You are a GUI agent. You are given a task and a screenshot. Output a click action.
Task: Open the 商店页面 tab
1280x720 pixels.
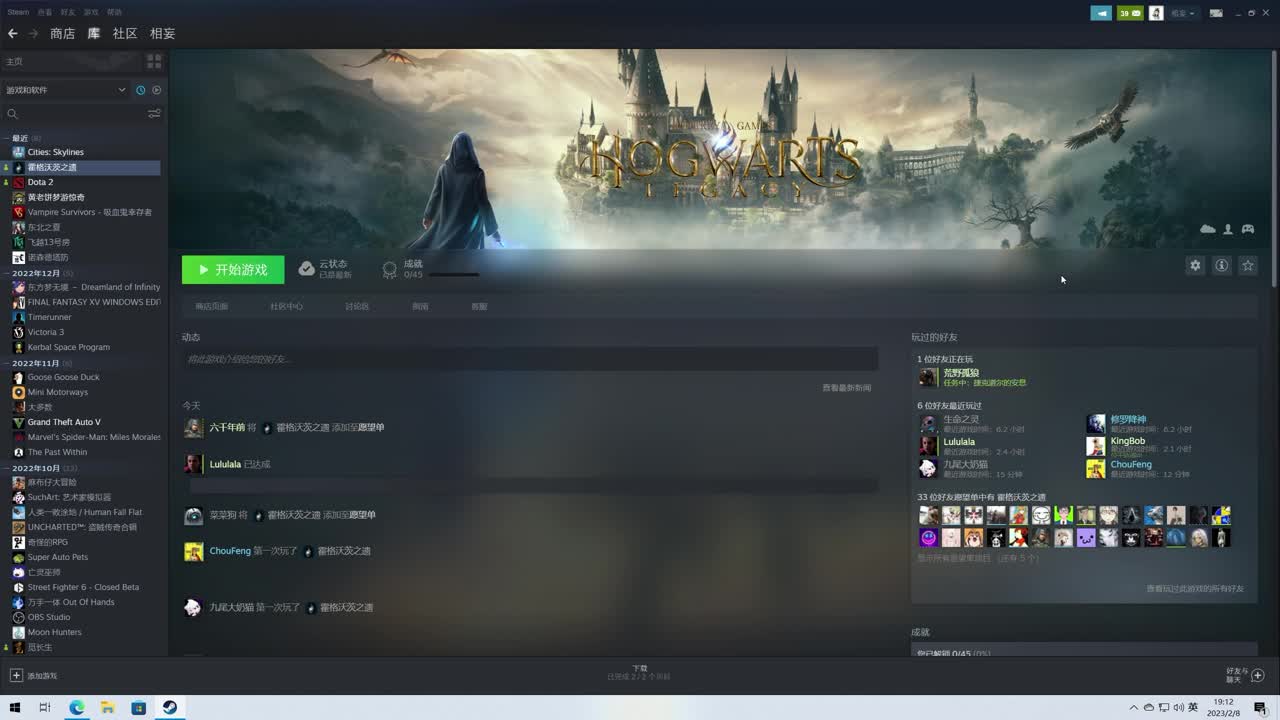pyautogui.click(x=211, y=306)
